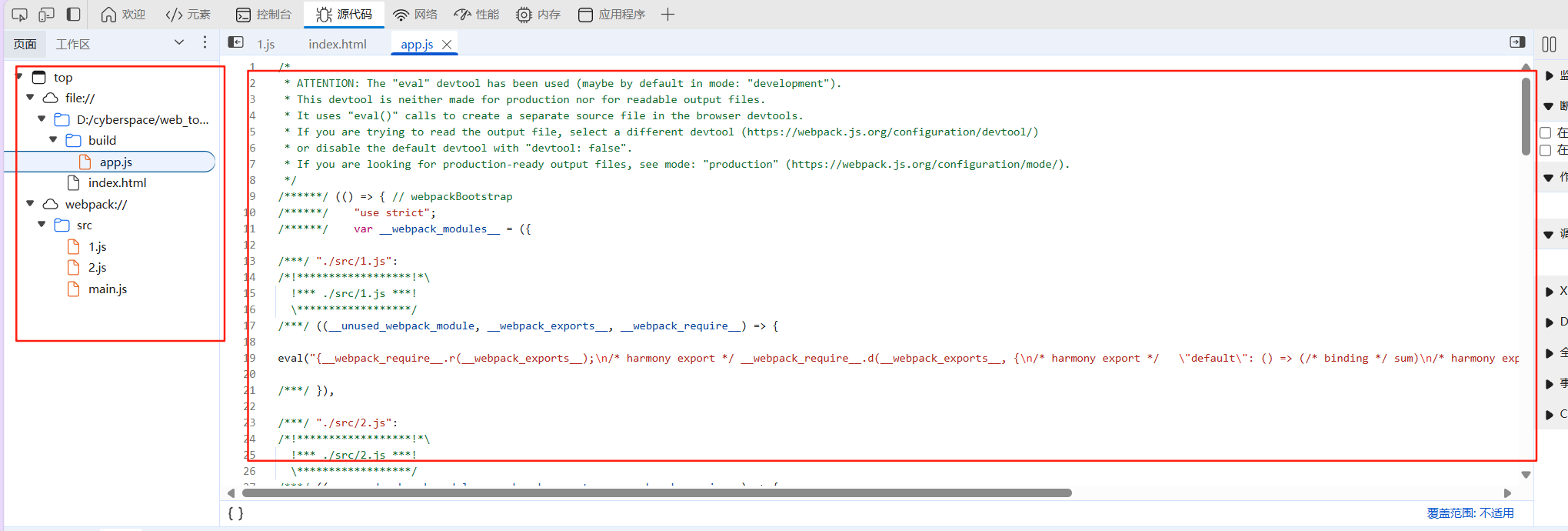The height and width of the screenshot is (531, 1568).
Task: Click the plus icon to add tools
Action: click(x=667, y=15)
